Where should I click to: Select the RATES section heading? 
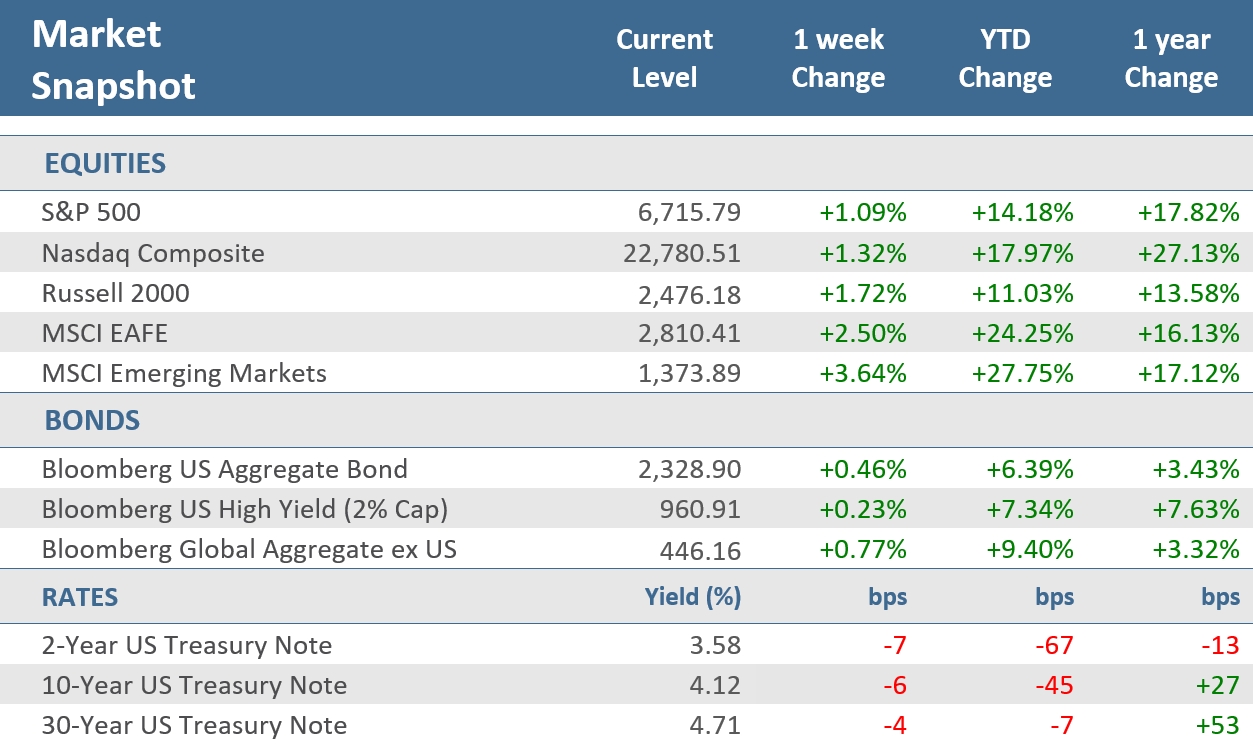[80, 598]
